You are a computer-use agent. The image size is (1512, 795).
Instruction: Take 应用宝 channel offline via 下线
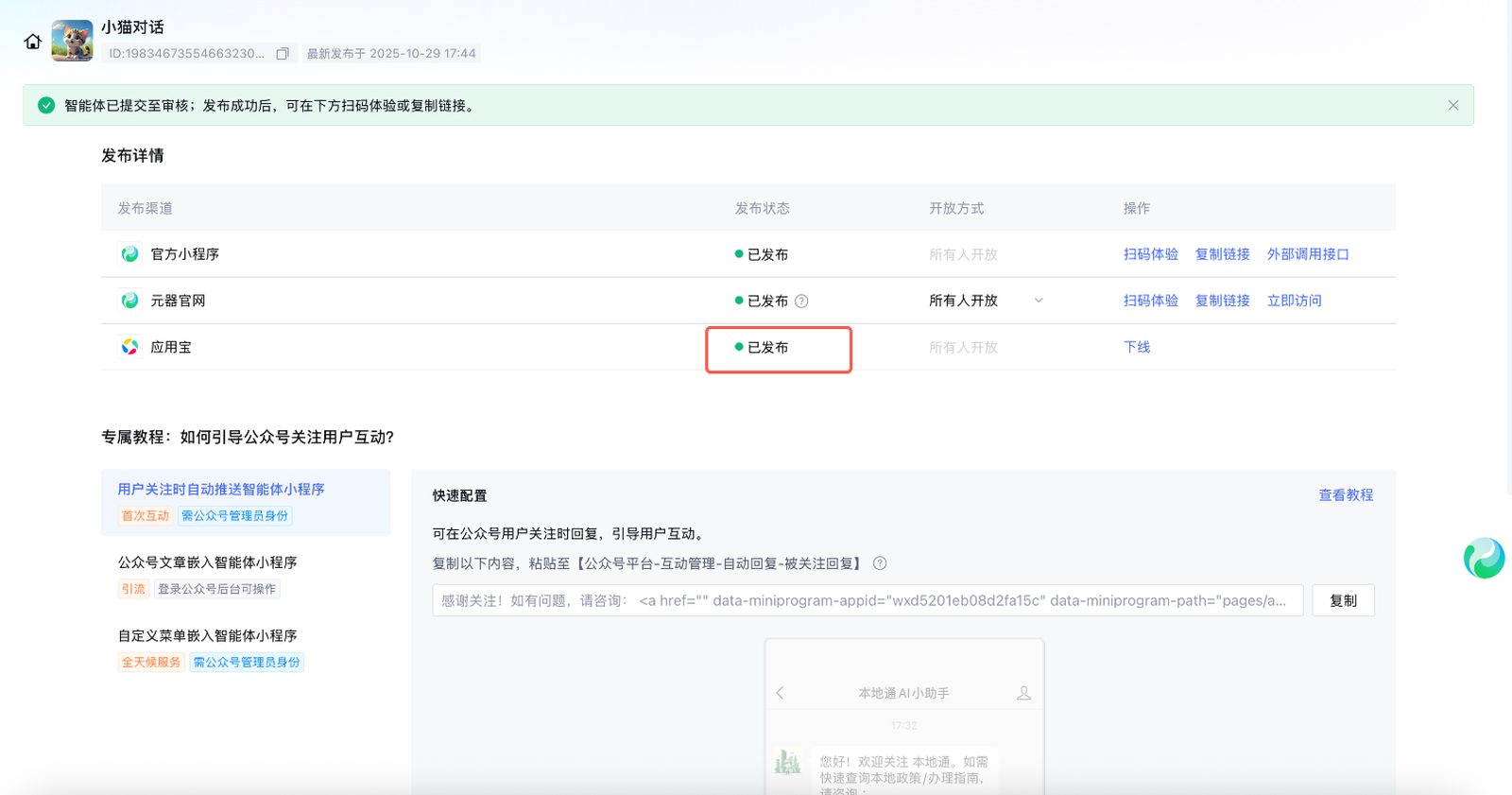click(1137, 347)
